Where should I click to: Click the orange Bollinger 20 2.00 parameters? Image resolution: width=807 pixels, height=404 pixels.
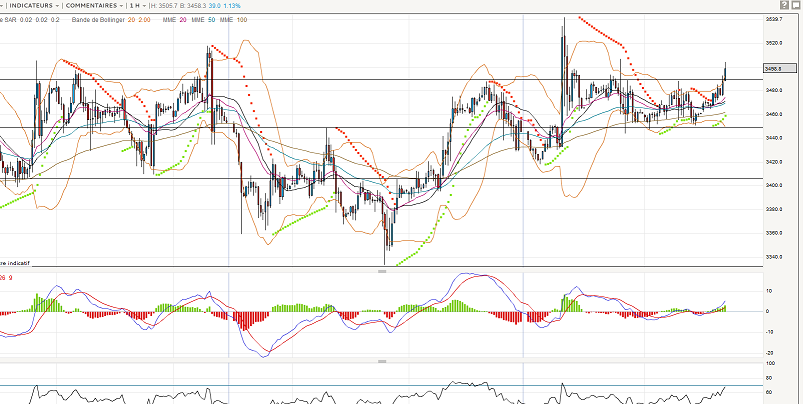(137, 19)
